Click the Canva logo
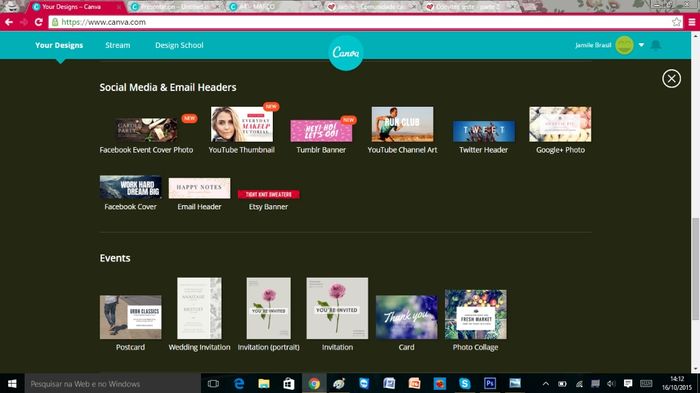The height and width of the screenshot is (393, 700). pos(346,53)
